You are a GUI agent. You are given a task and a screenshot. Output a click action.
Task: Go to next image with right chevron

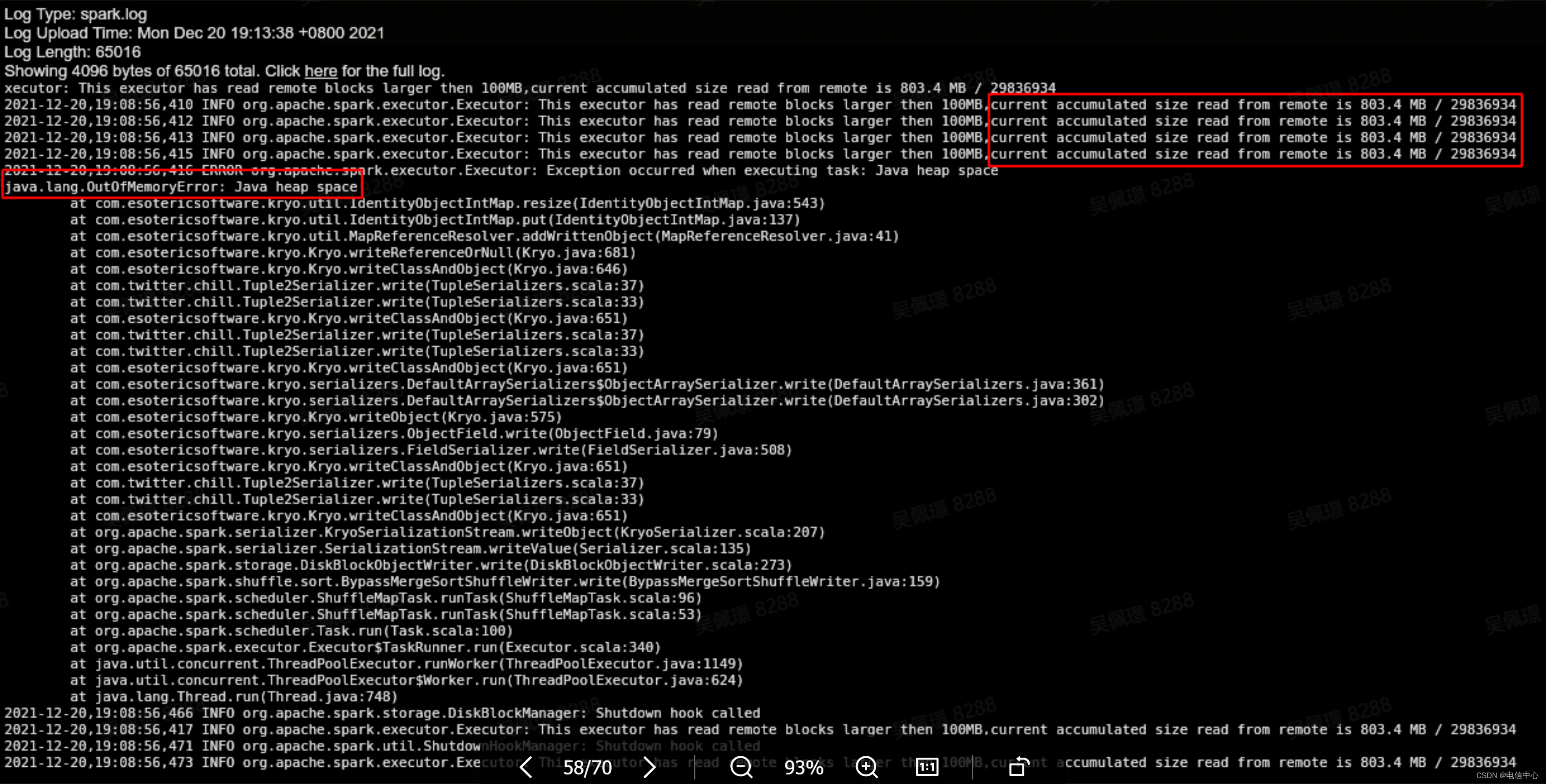[649, 767]
